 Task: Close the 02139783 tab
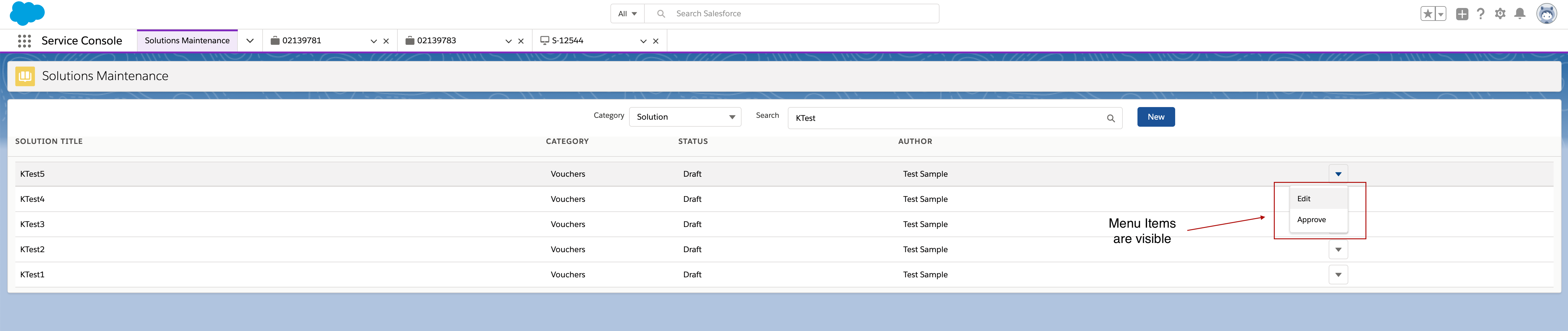520,41
